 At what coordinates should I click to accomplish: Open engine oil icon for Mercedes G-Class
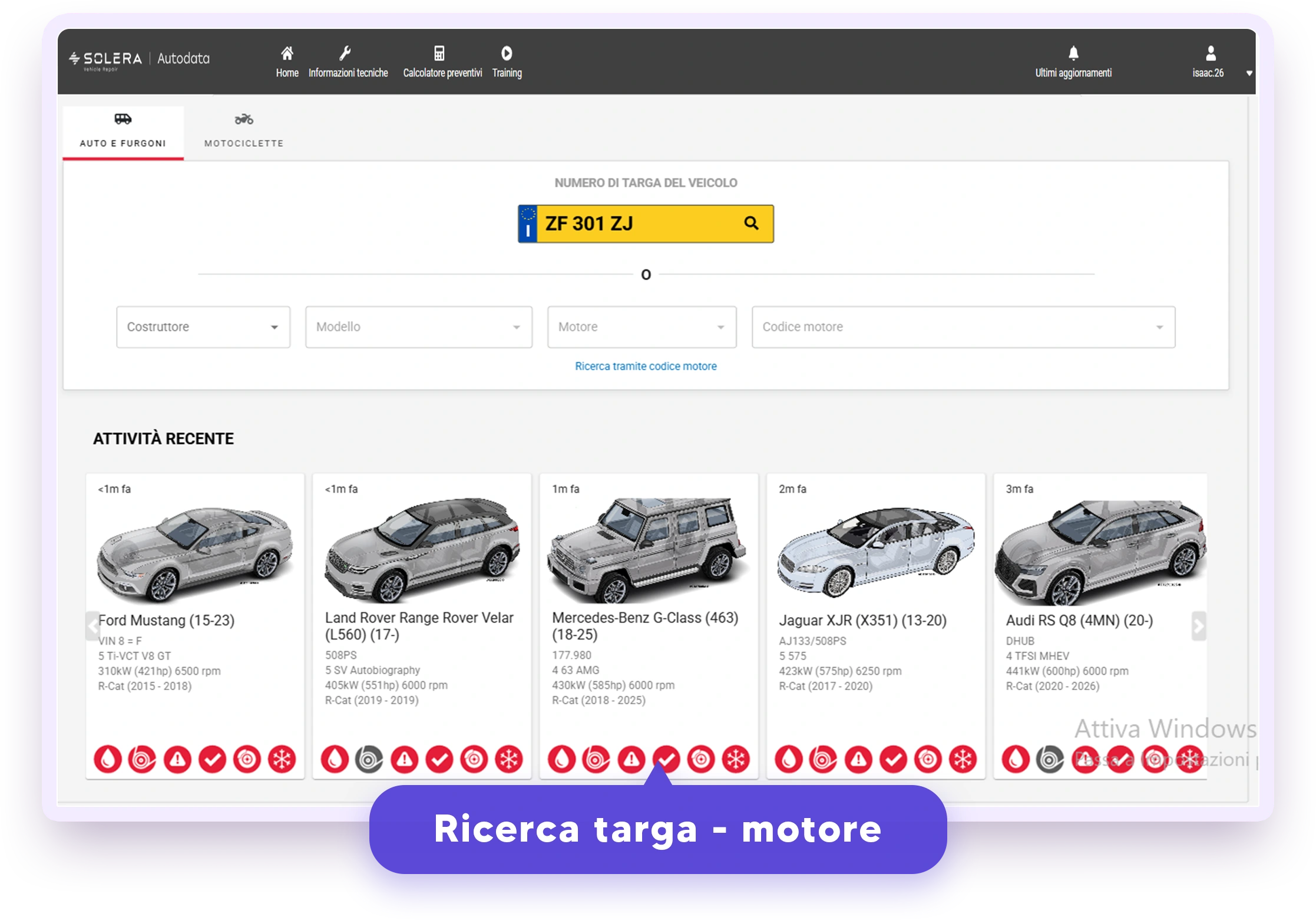tap(561, 759)
